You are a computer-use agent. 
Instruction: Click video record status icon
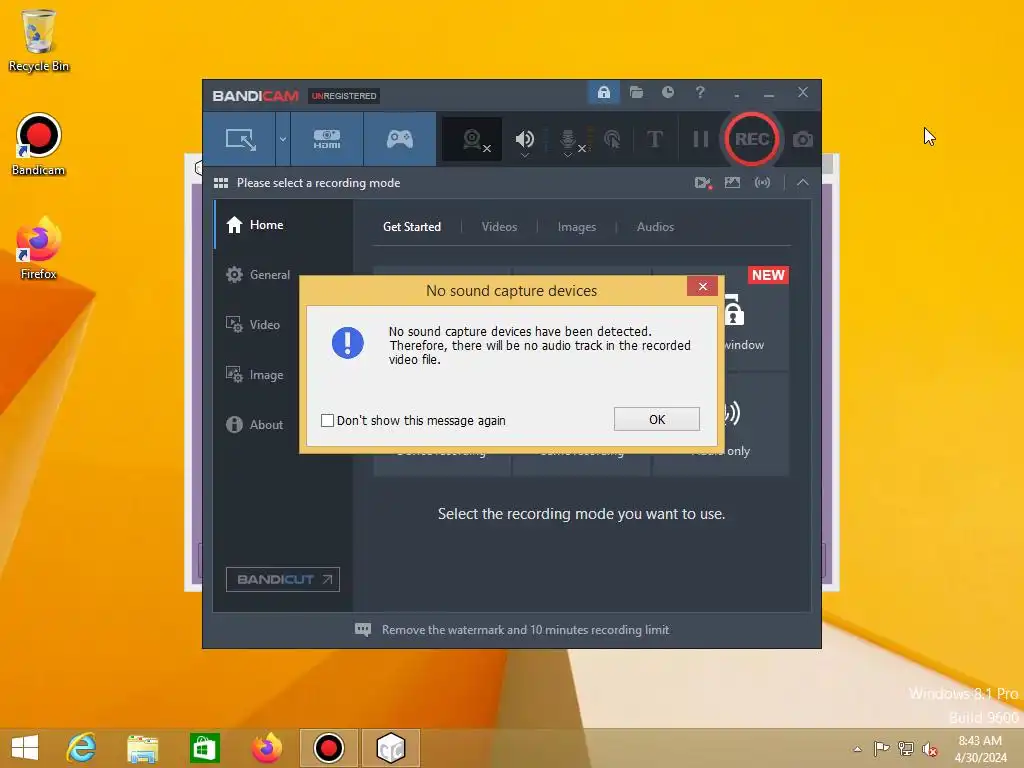click(703, 183)
